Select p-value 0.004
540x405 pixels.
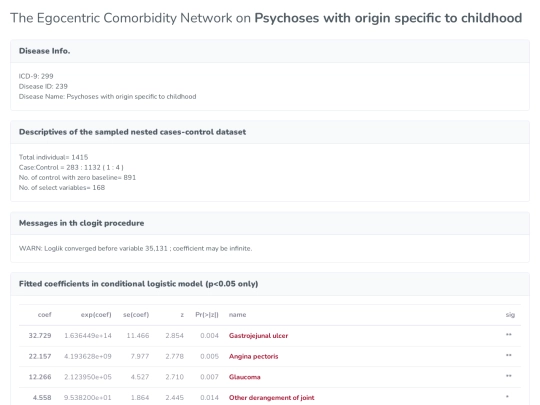tap(209, 336)
